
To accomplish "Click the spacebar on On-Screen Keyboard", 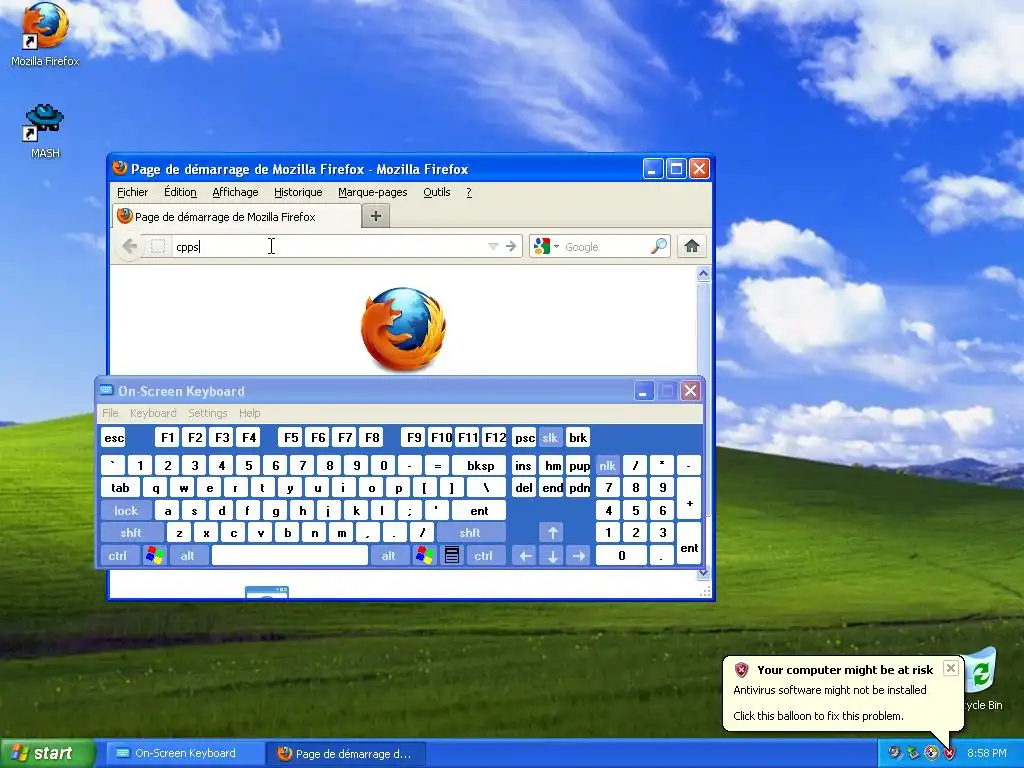I will pyautogui.click(x=290, y=556).
